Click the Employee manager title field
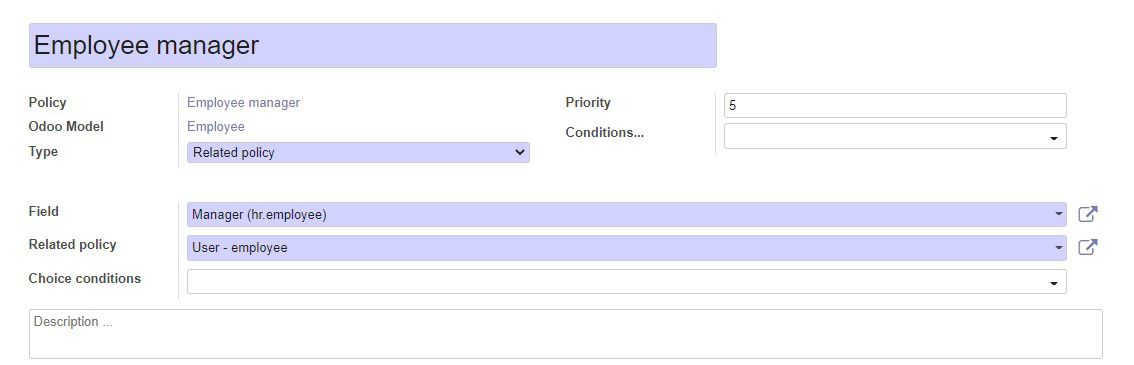 tap(372, 46)
